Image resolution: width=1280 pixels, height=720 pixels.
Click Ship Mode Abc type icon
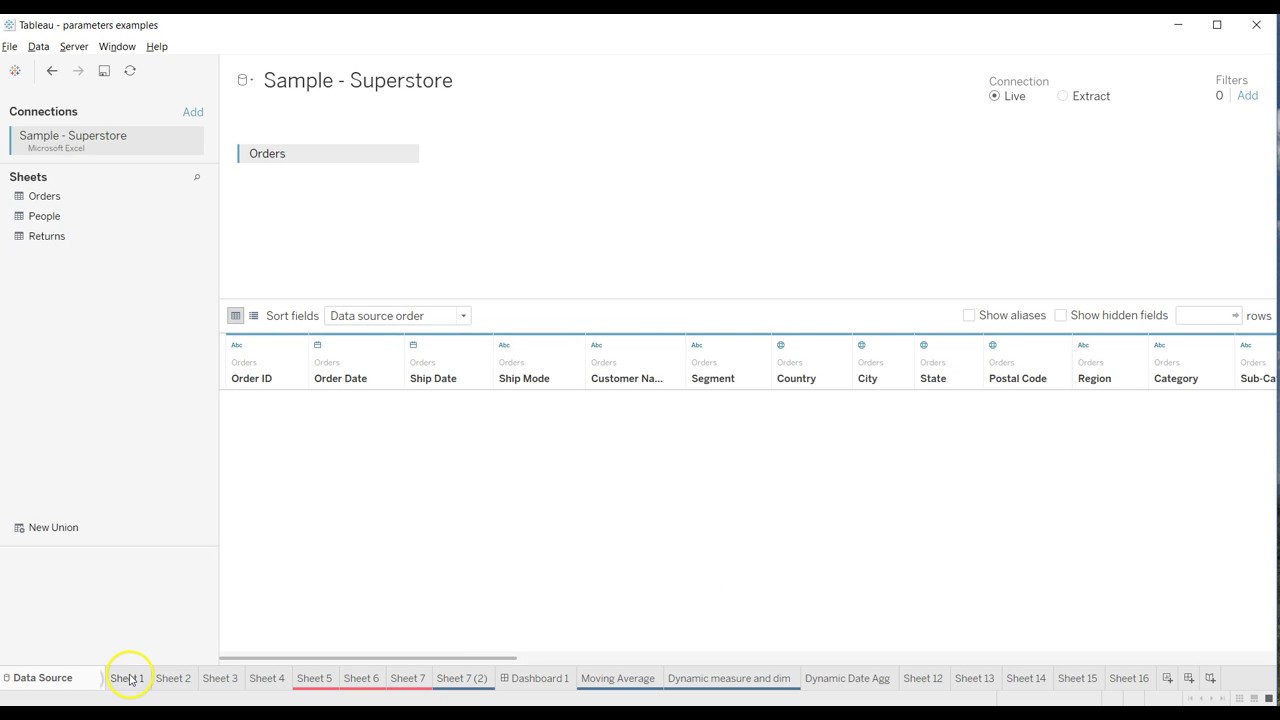[504, 345]
